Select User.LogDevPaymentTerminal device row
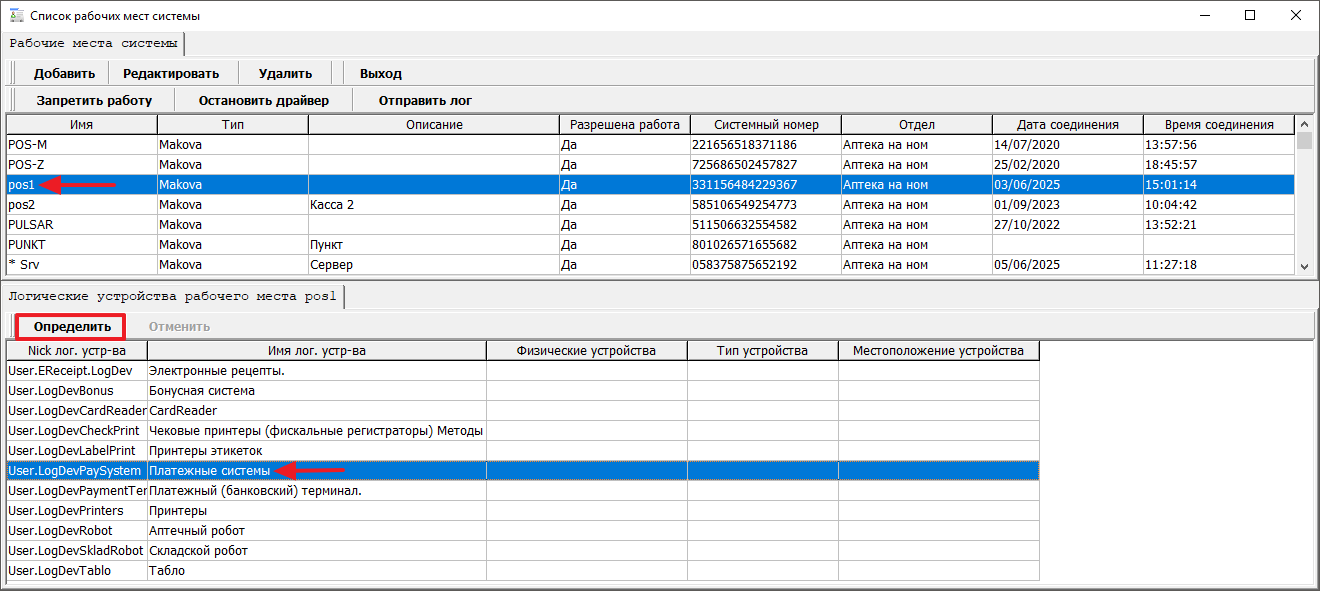Screen dimensions: 1320x591 tap(523, 491)
